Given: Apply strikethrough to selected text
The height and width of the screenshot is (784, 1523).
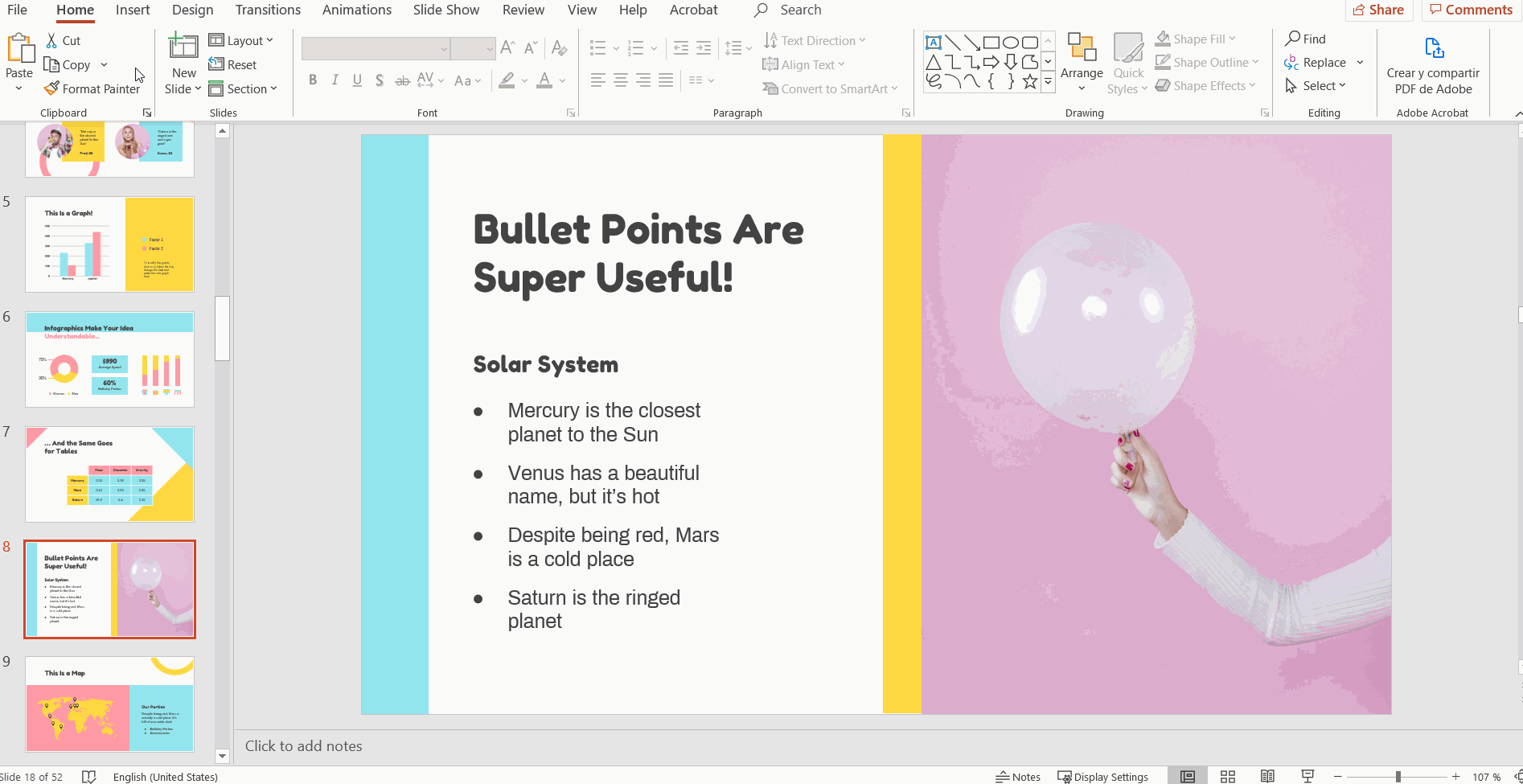Looking at the screenshot, I should pyautogui.click(x=402, y=80).
